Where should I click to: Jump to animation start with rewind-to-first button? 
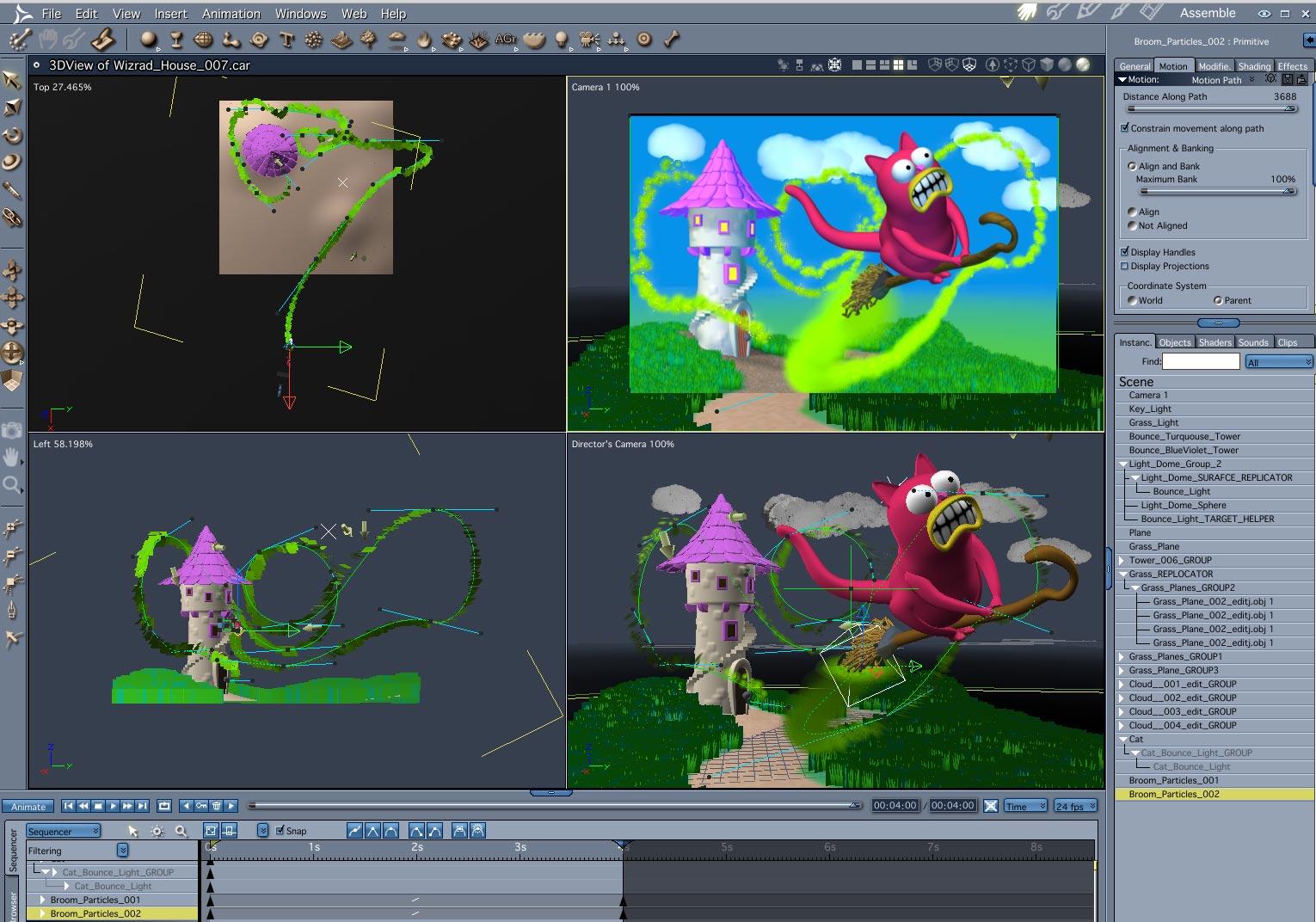[69, 806]
